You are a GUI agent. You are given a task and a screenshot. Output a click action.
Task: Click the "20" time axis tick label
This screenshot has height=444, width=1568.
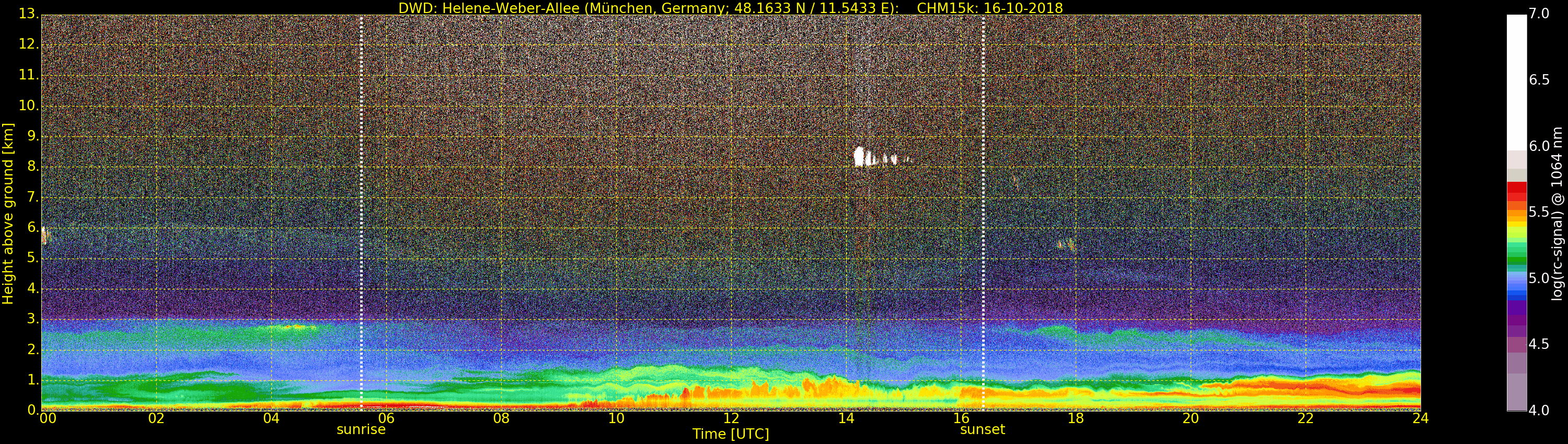[1191, 418]
